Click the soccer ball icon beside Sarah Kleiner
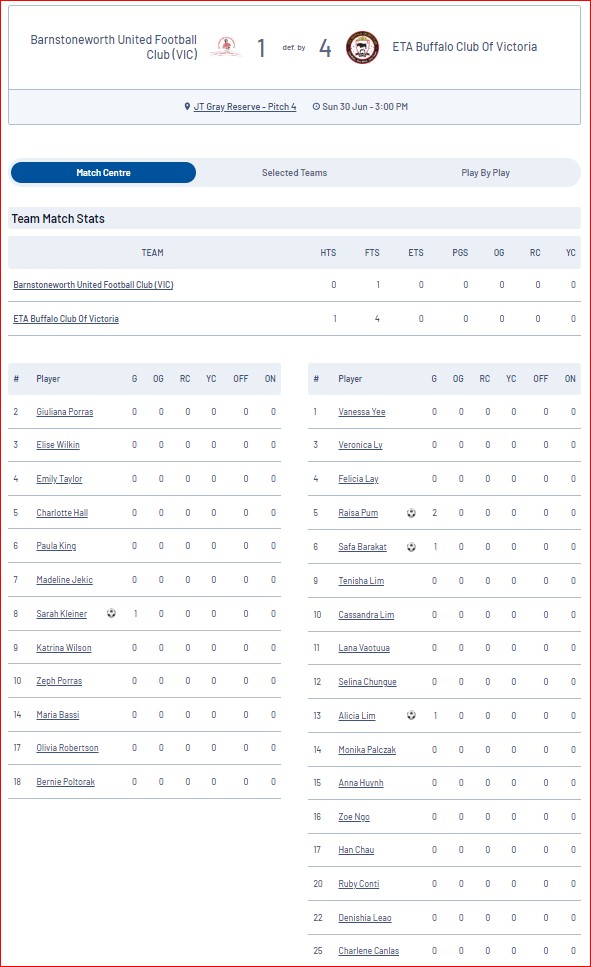The height and width of the screenshot is (967, 591). (111, 613)
